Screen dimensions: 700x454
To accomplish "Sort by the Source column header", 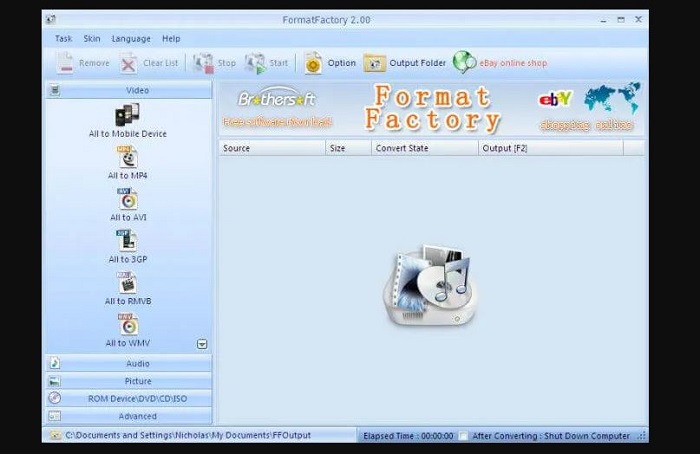I will tap(272, 148).
